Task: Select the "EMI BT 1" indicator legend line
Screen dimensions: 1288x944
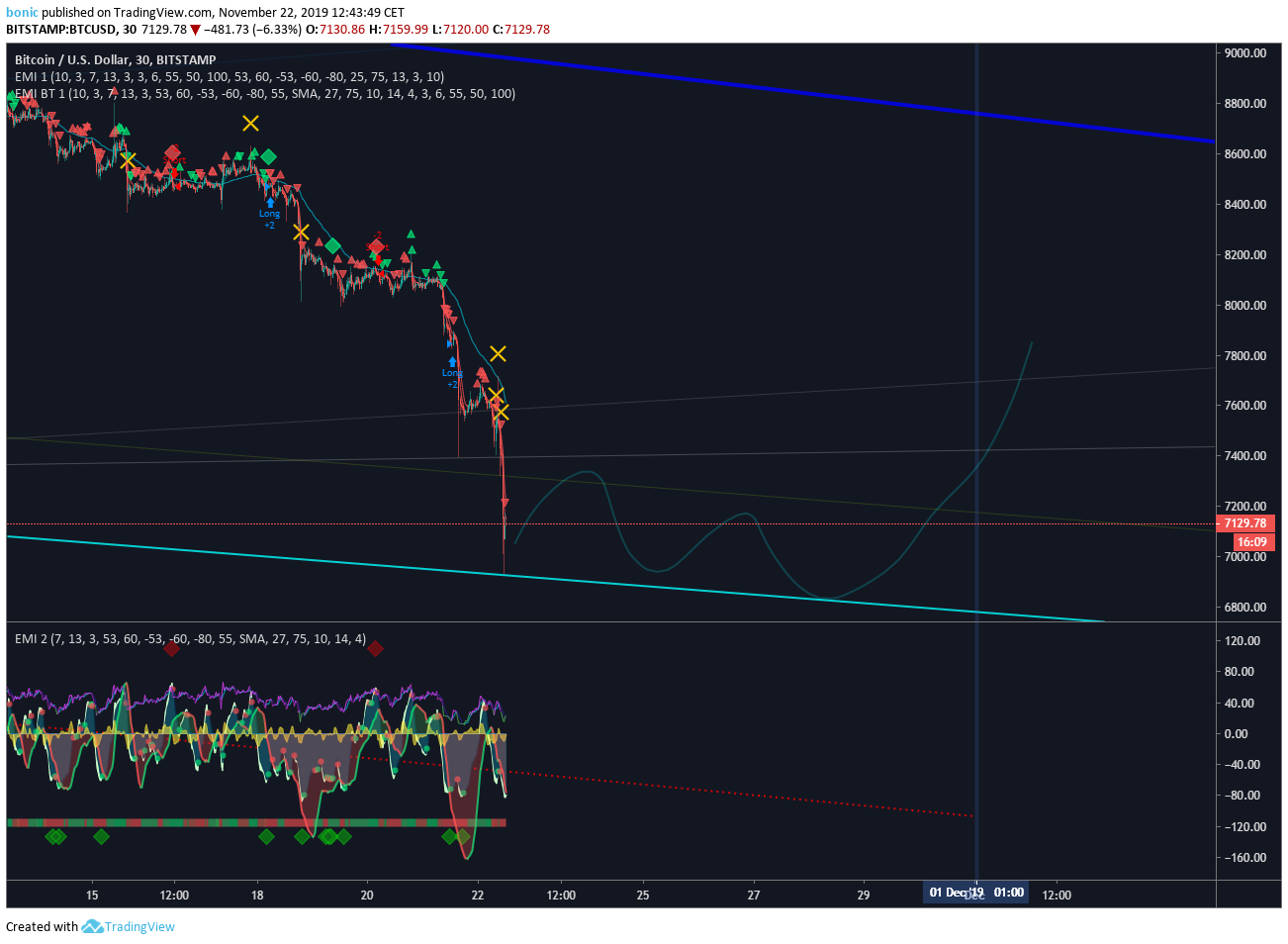Action: point(264,93)
